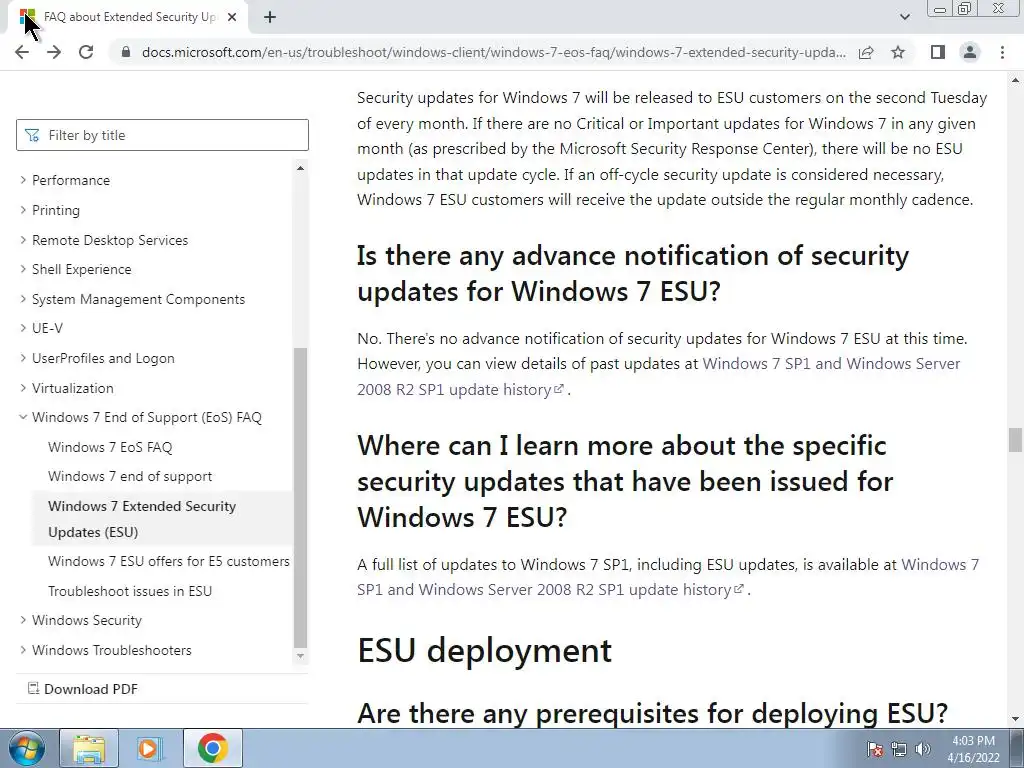1024x768 pixels.
Task: Expand Remote Desktop Services section
Action: 104,240
